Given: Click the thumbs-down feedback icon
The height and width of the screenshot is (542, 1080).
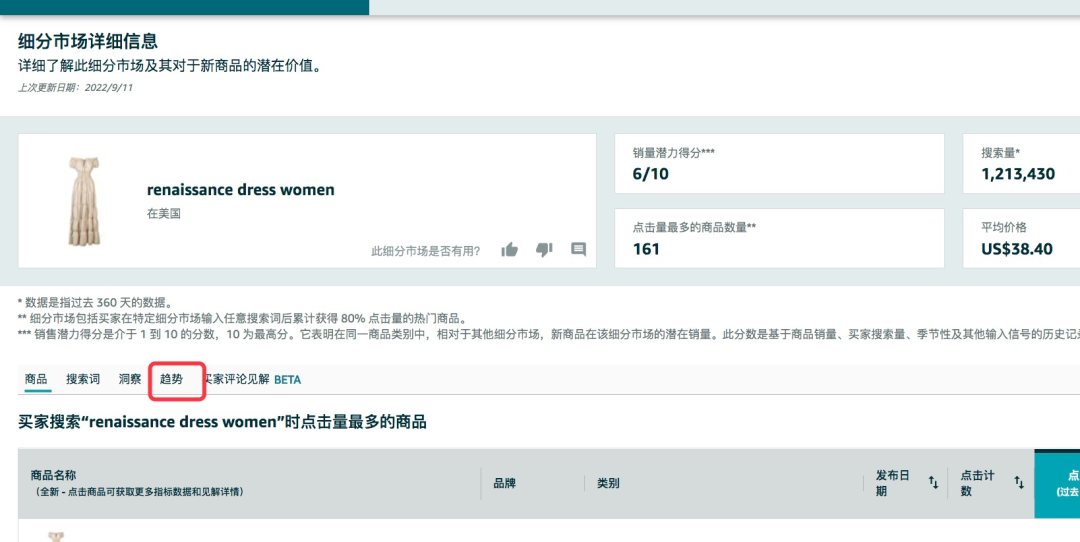Looking at the screenshot, I should click(544, 250).
